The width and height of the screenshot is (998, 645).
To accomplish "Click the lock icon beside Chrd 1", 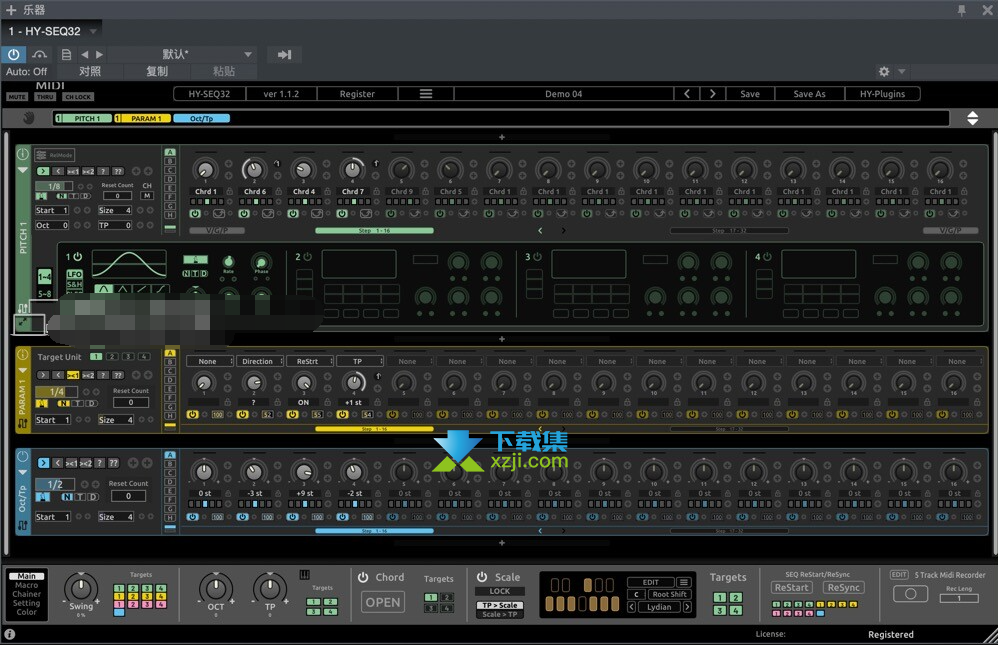I will coord(230,191).
